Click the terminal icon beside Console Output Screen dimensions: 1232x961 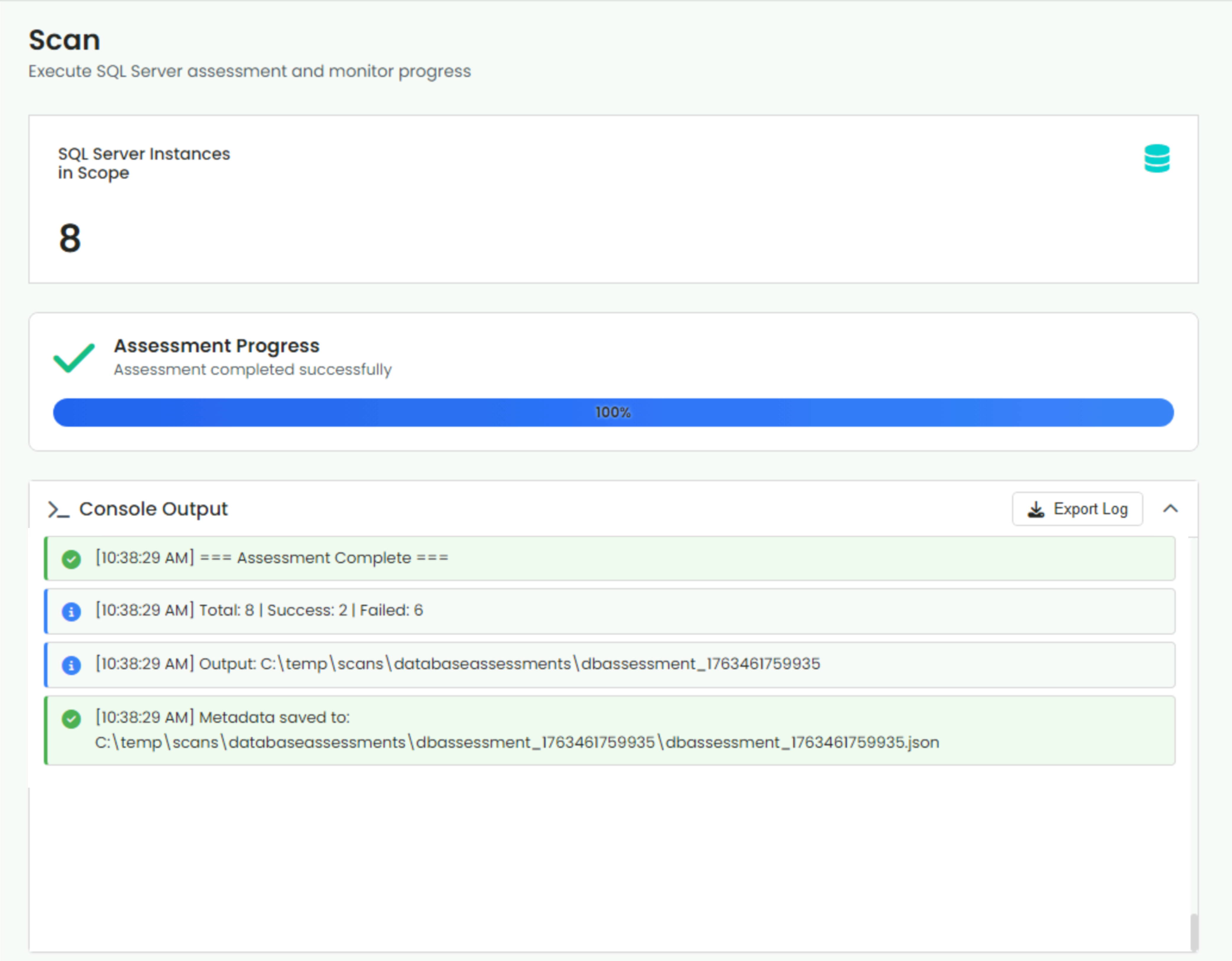point(58,509)
